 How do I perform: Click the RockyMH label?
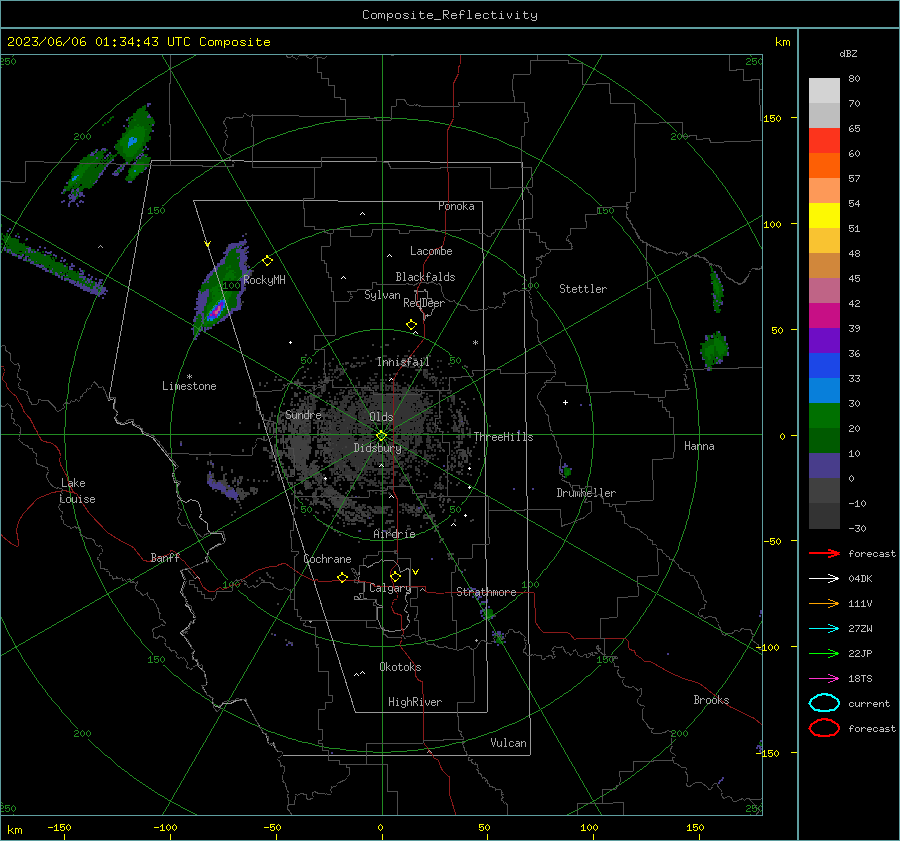tap(264, 280)
